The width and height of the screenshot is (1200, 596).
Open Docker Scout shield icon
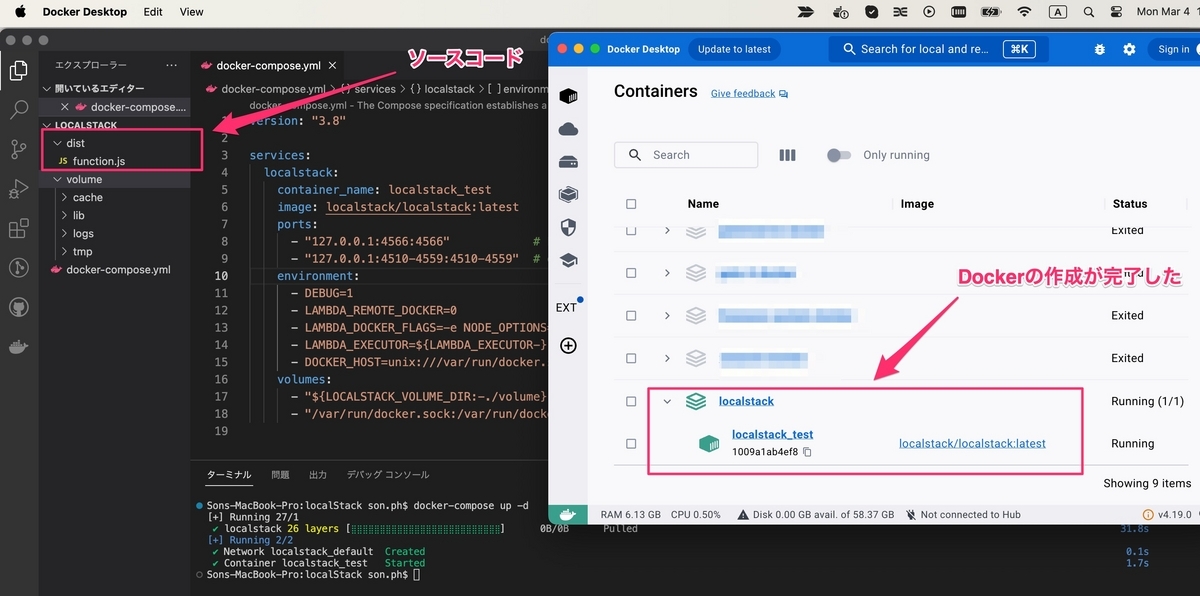click(568, 227)
